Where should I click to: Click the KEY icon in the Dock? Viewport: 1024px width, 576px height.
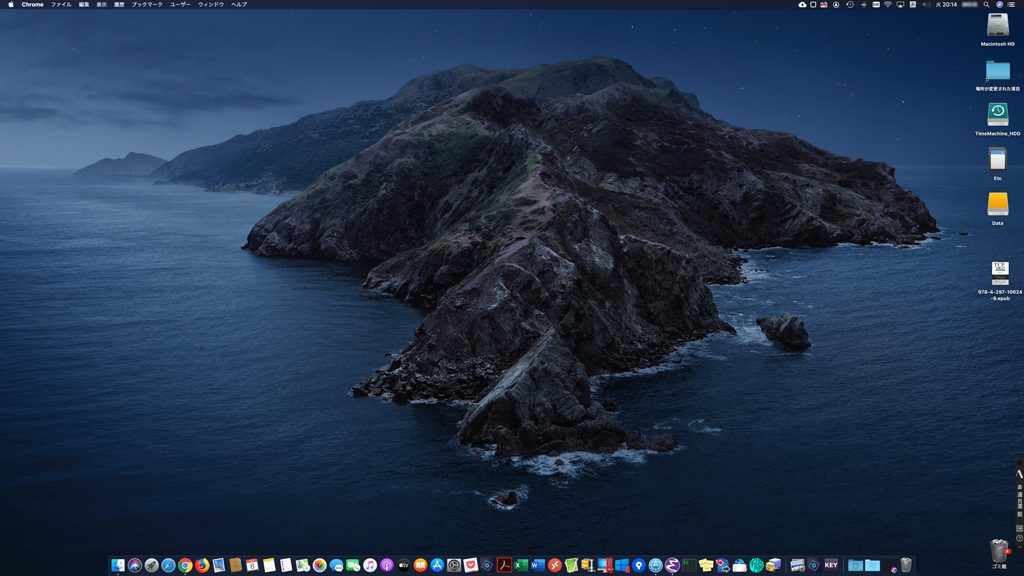[x=831, y=565]
